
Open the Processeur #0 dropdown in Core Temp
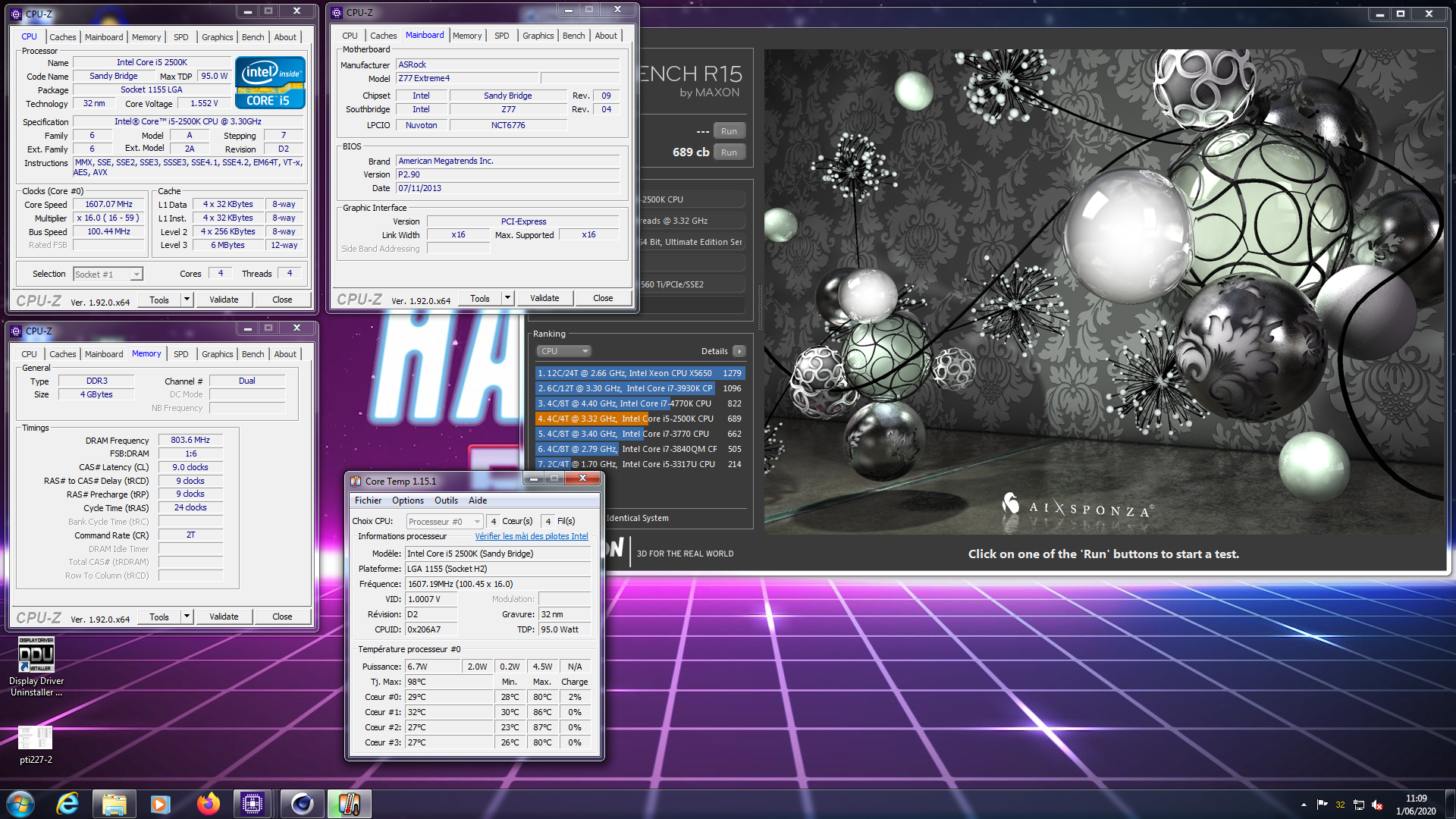[x=444, y=521]
